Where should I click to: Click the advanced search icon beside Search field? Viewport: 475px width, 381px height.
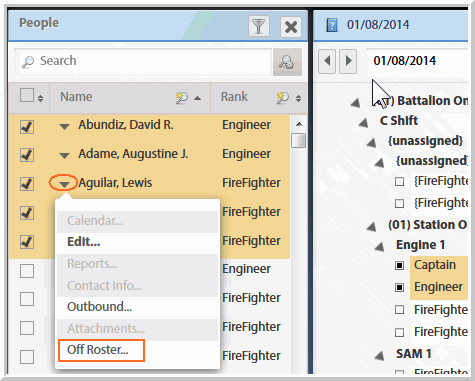tap(287, 62)
